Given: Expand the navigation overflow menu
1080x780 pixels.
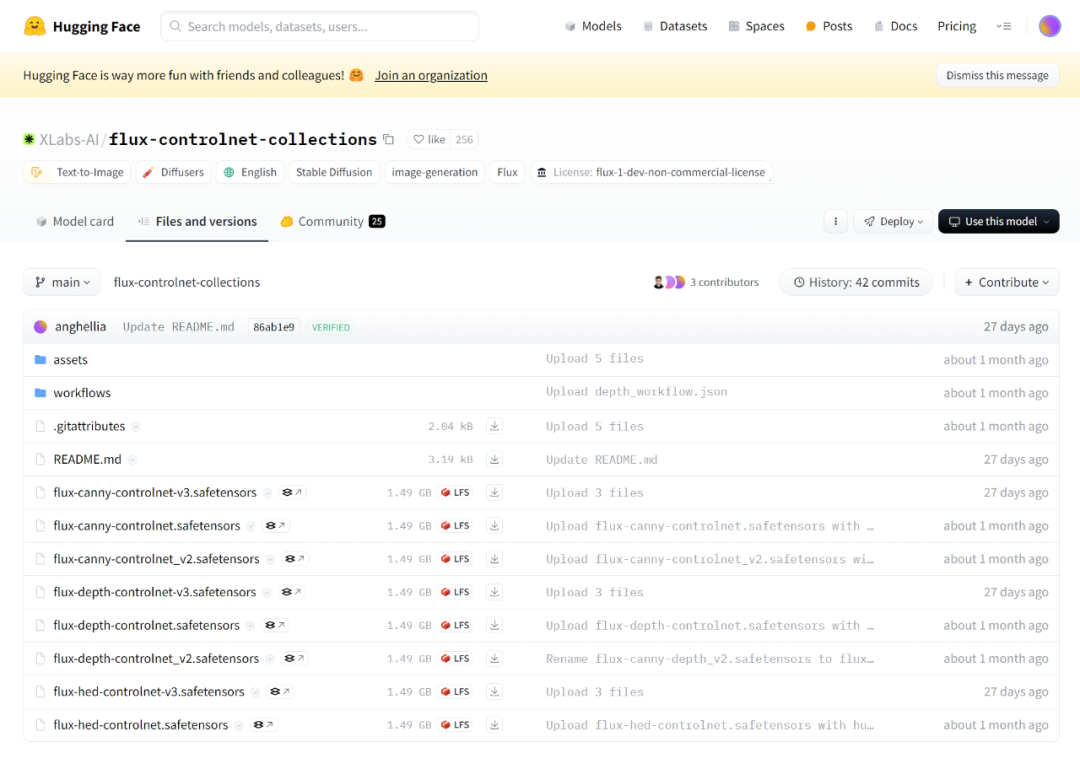Looking at the screenshot, I should [x=1004, y=26].
